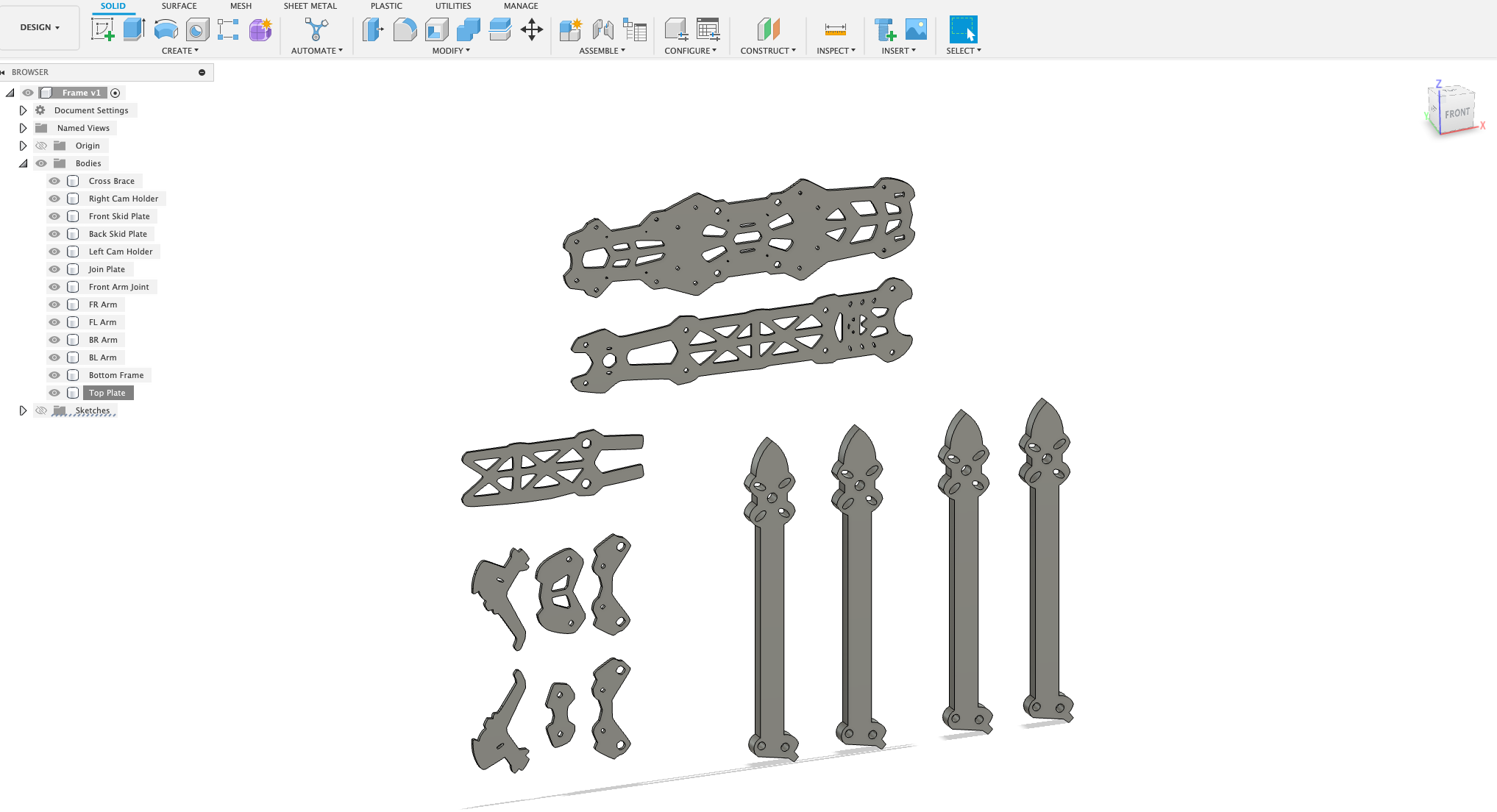Switch to the SURFACE tab
Screen dimensions: 1497x812
coord(179,6)
